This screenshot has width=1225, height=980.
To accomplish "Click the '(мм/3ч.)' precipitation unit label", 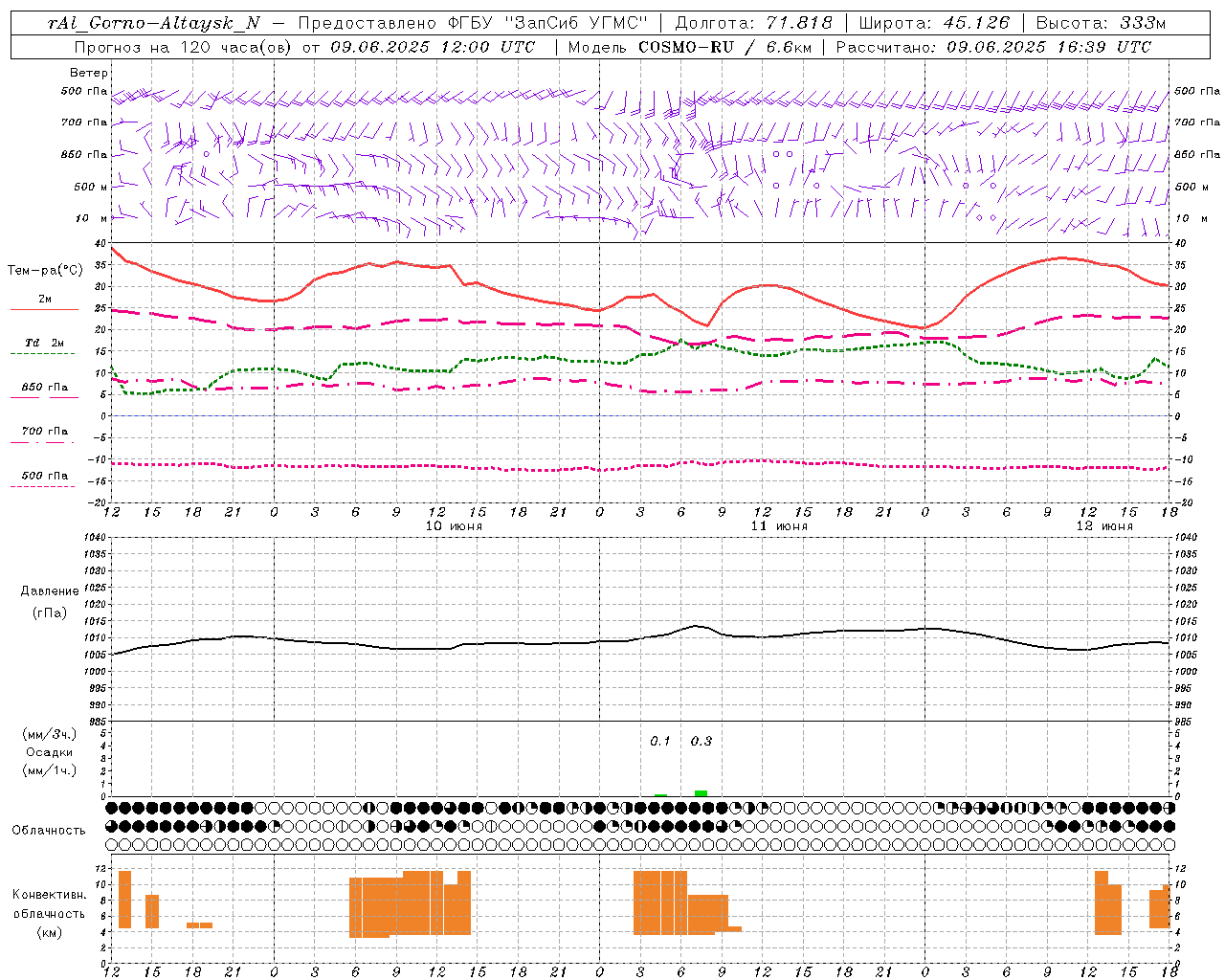I will pos(50,734).
